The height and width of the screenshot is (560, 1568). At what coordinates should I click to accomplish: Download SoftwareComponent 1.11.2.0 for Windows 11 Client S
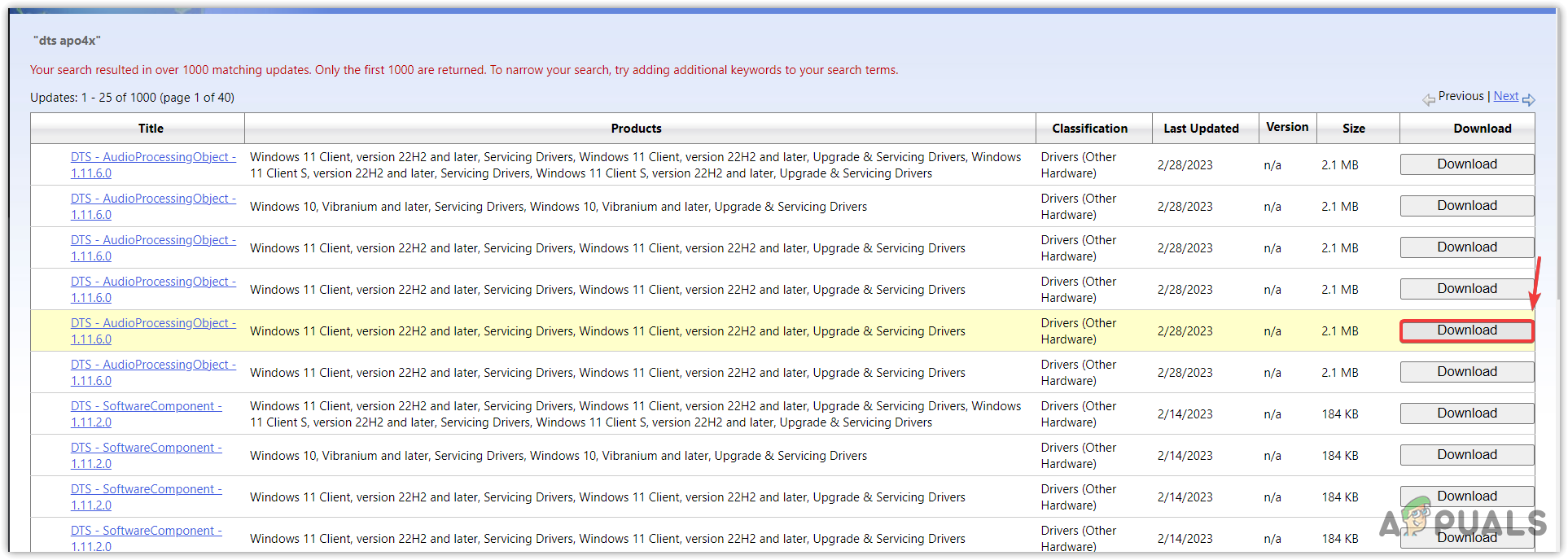[x=1467, y=413]
